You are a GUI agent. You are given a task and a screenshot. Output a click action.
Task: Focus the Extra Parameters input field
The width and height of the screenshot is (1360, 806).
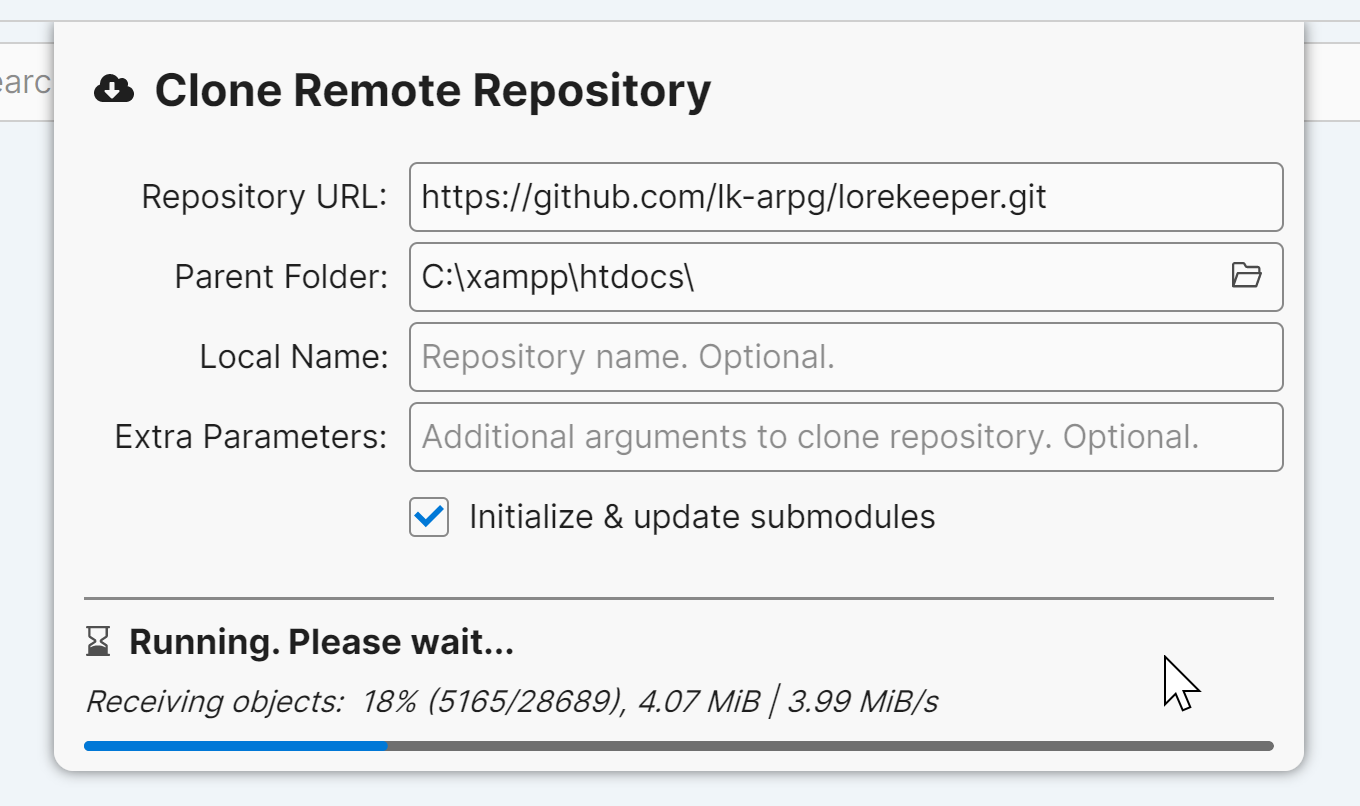pyautogui.click(x=845, y=437)
